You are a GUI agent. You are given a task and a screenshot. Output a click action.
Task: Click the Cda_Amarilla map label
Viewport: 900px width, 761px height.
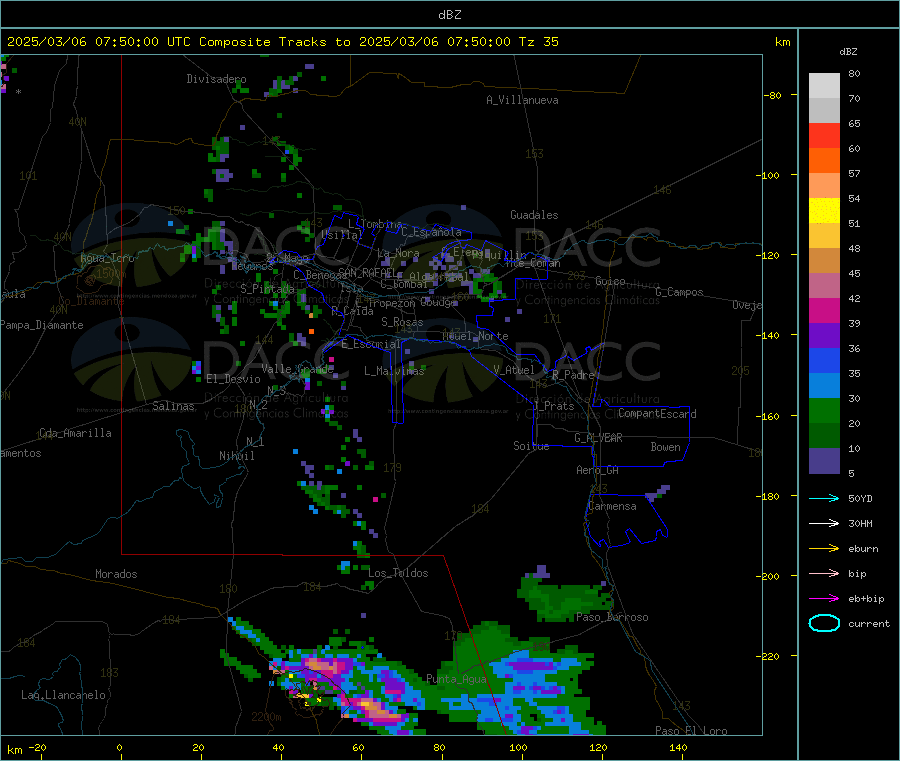point(76,433)
